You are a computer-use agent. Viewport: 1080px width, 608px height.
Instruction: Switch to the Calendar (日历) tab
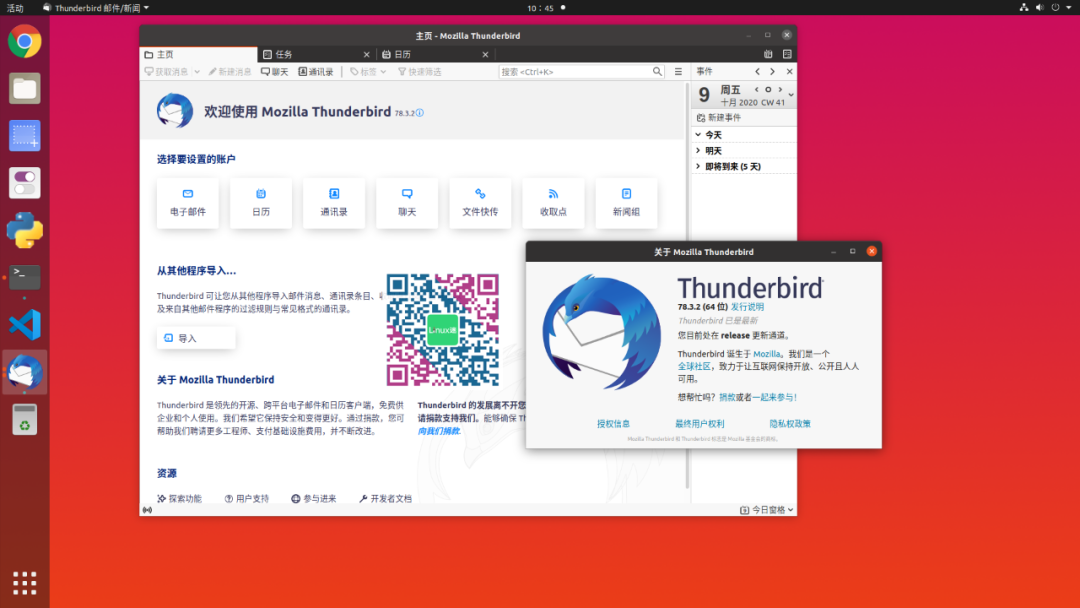pyautogui.click(x=435, y=54)
